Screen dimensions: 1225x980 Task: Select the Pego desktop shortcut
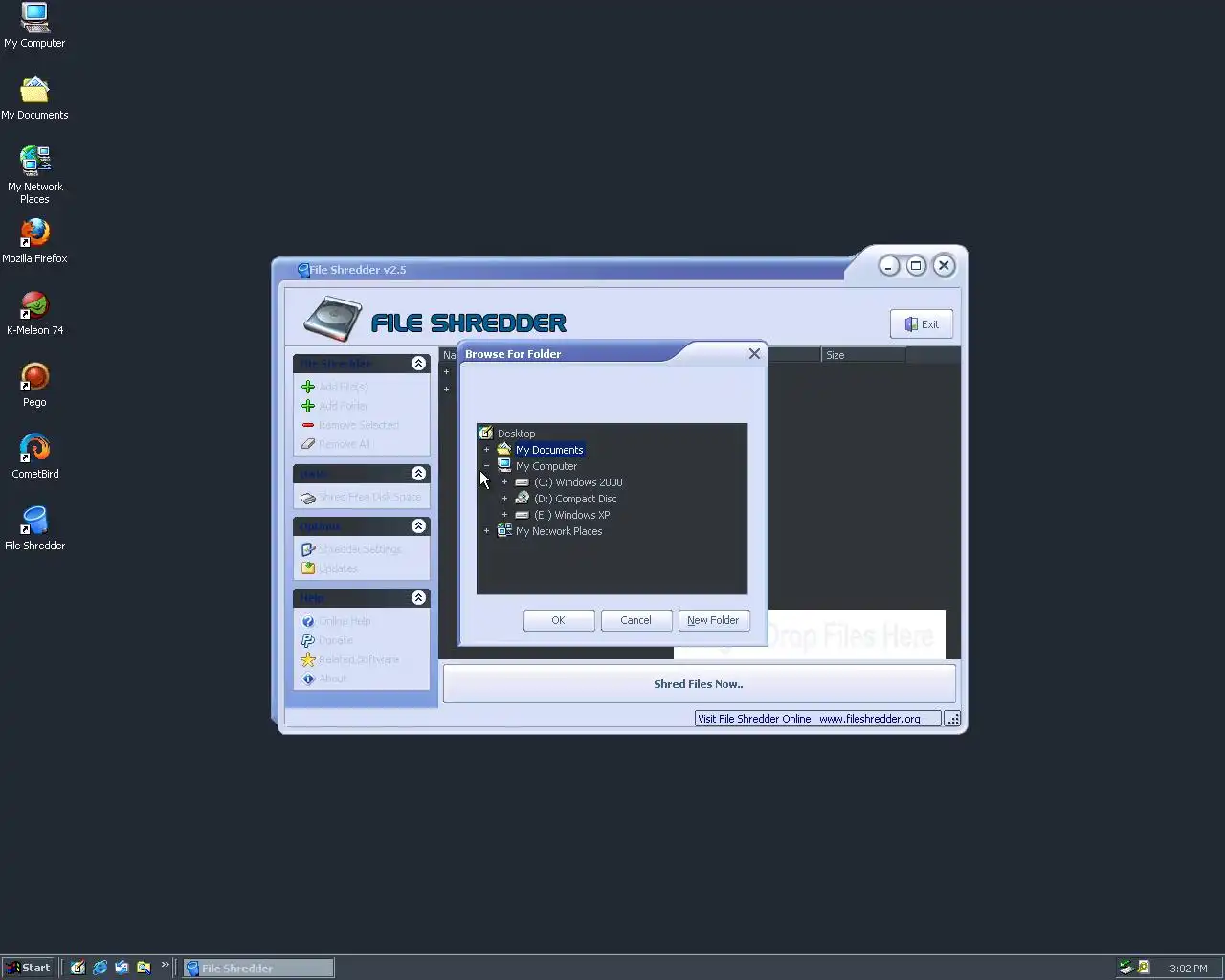point(34,385)
